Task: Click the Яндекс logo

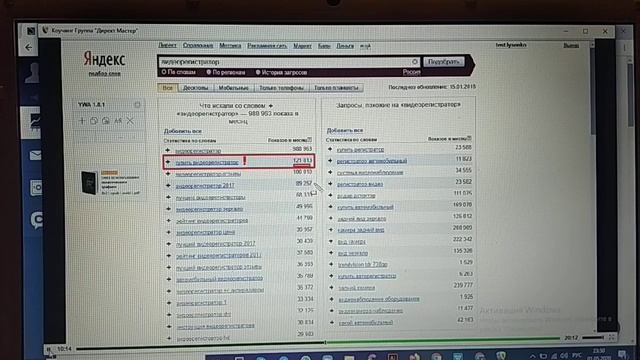Action: tap(104, 60)
